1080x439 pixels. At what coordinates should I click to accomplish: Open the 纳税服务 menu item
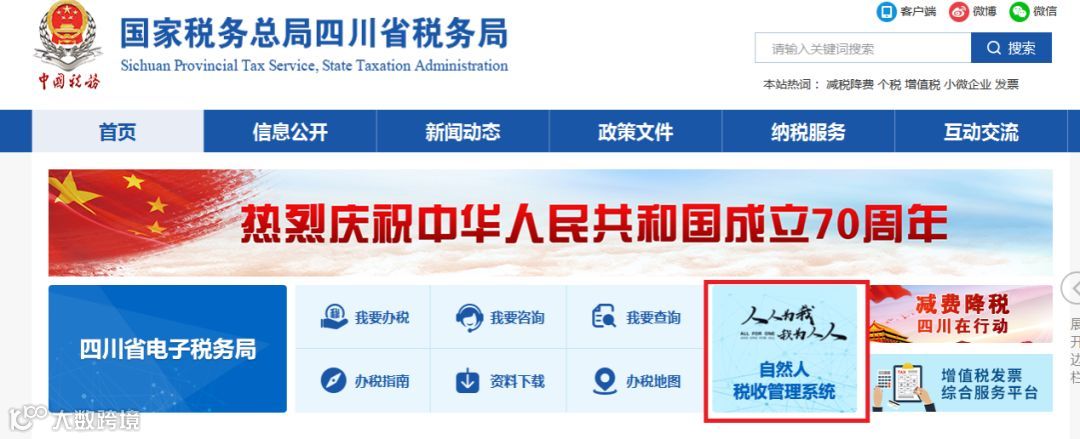click(808, 132)
